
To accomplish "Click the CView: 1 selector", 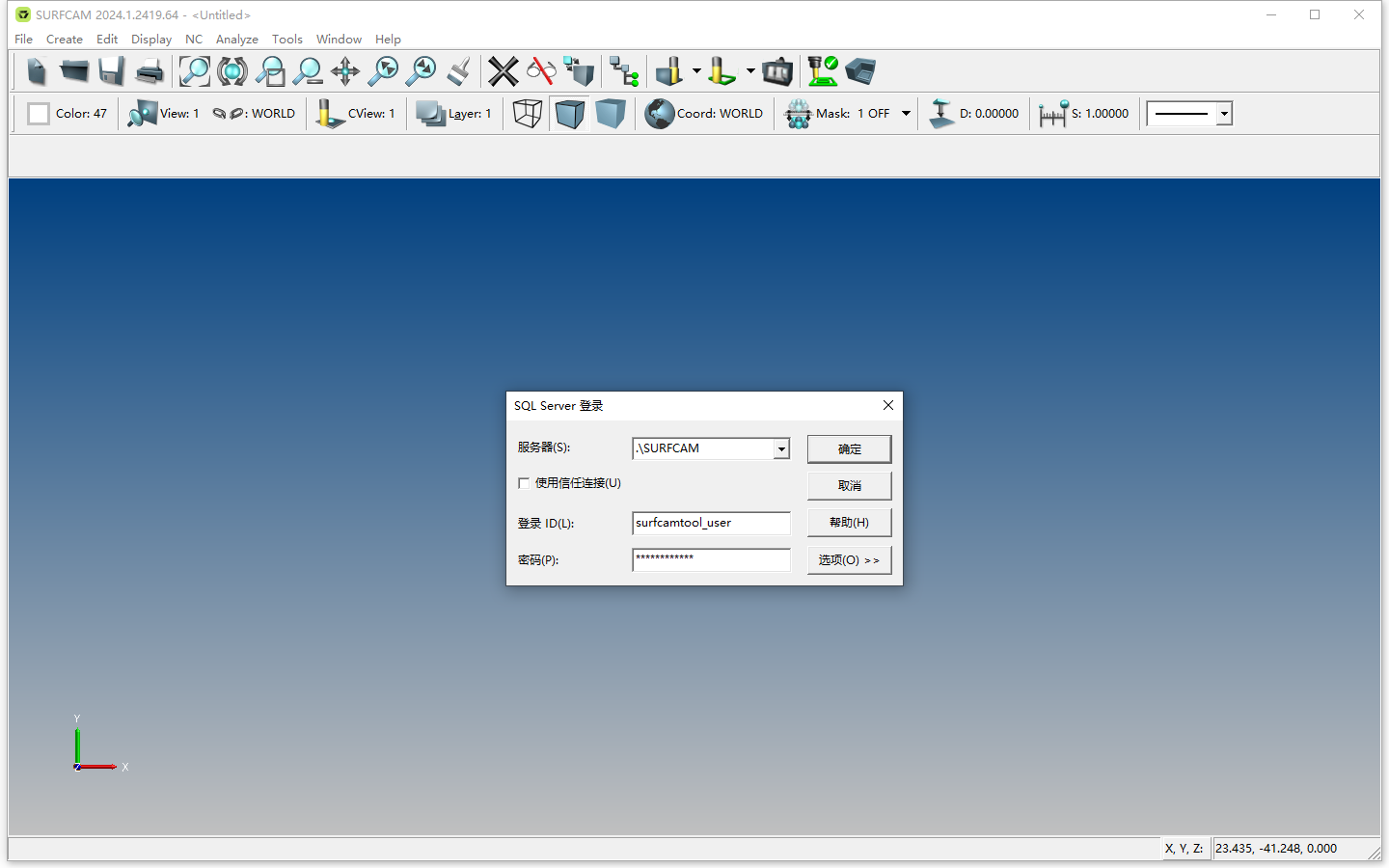I will (356, 114).
